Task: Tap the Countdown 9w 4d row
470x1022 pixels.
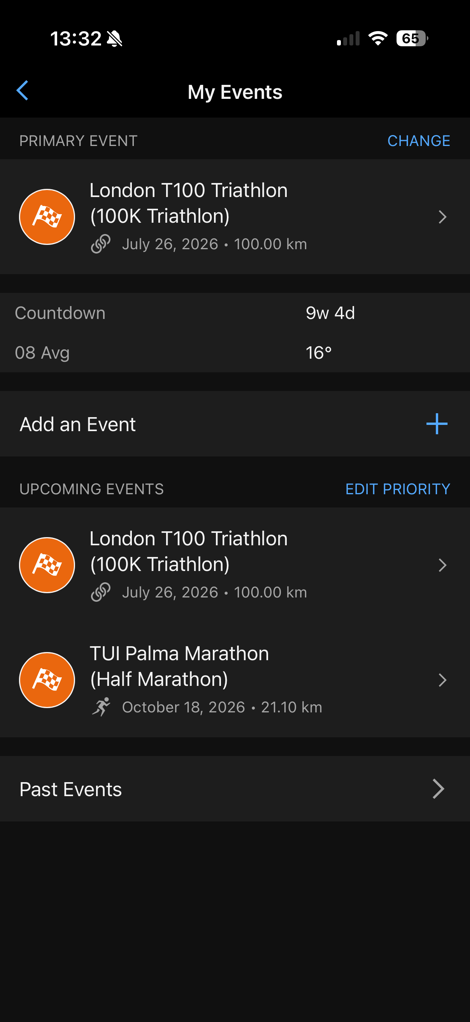Action: coord(235,314)
